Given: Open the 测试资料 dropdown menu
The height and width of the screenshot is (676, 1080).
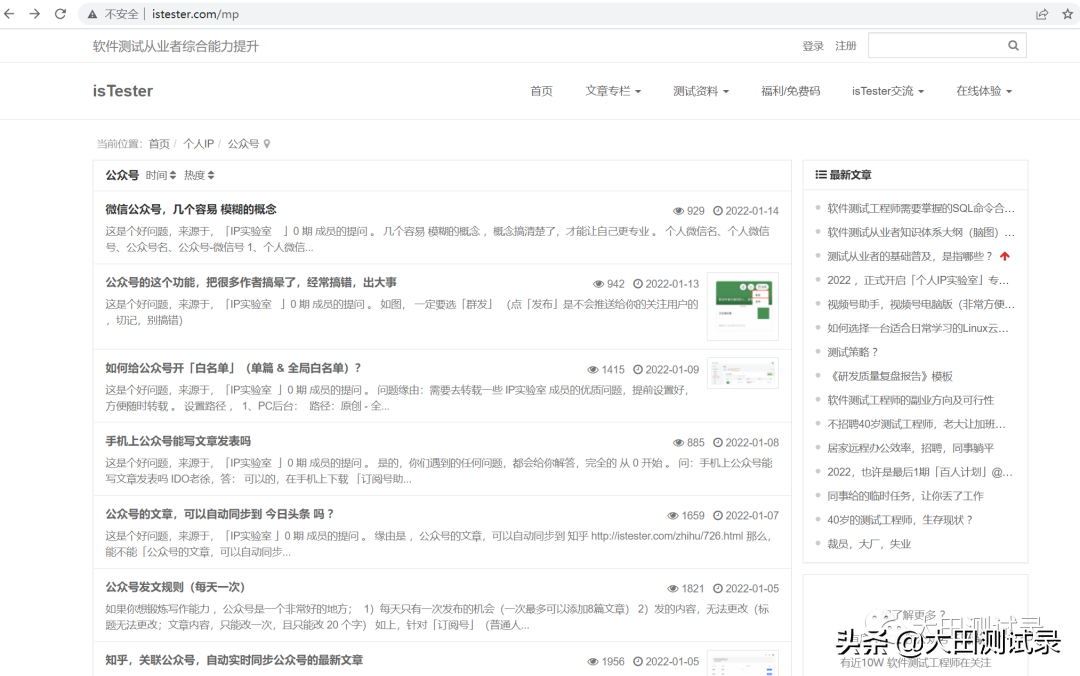Looking at the screenshot, I should coord(700,91).
